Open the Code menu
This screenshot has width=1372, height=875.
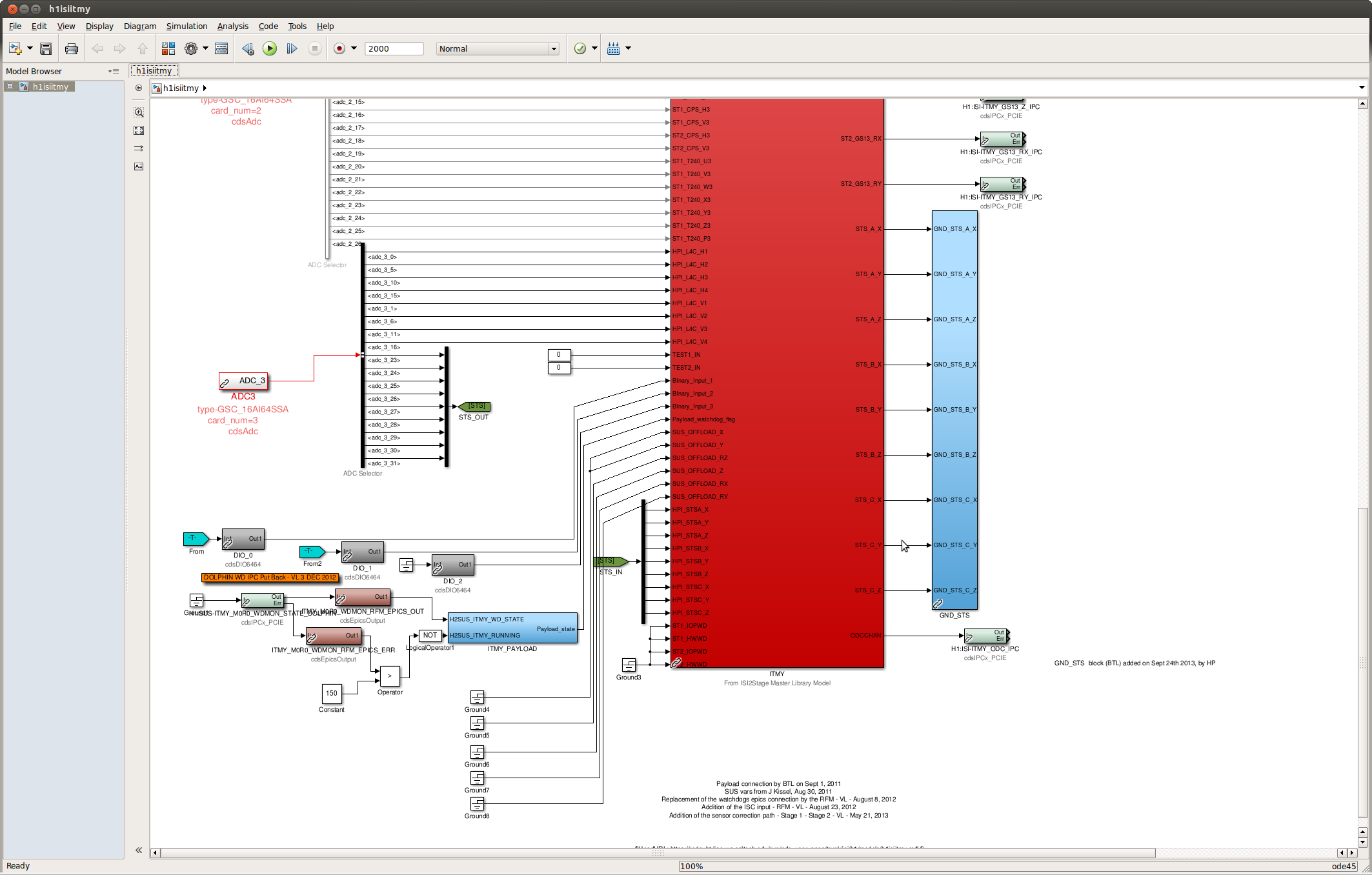click(x=268, y=26)
